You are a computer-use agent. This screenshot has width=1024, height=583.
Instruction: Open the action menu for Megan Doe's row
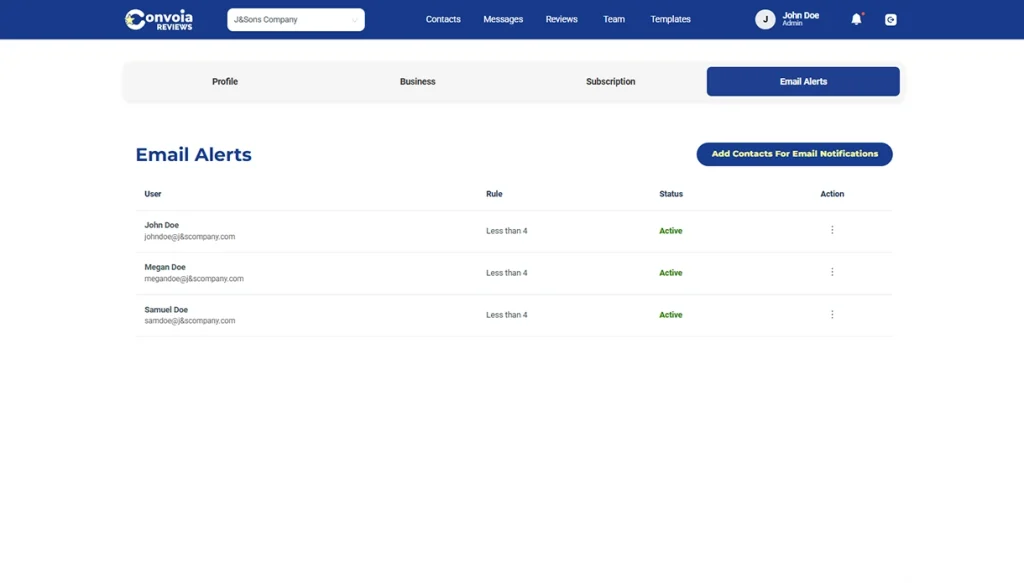832,272
